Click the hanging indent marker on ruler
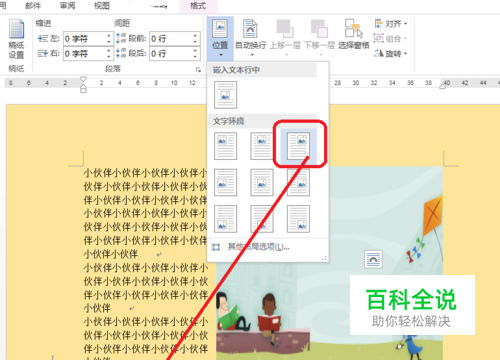Screen dimensions: 500x360 (x=83, y=87)
